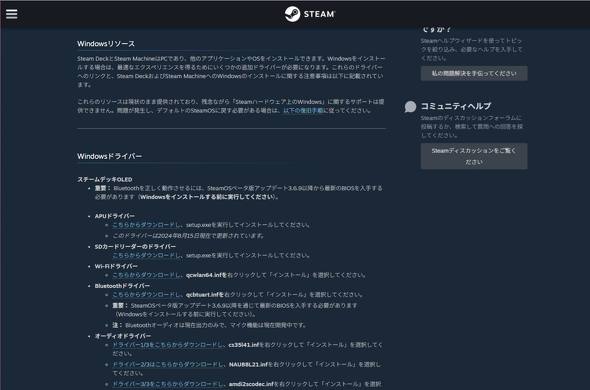Image resolution: width=590 pixels, height=390 pixels.
Task: Download the SD card reader driver link
Action: pyautogui.click(x=146, y=255)
